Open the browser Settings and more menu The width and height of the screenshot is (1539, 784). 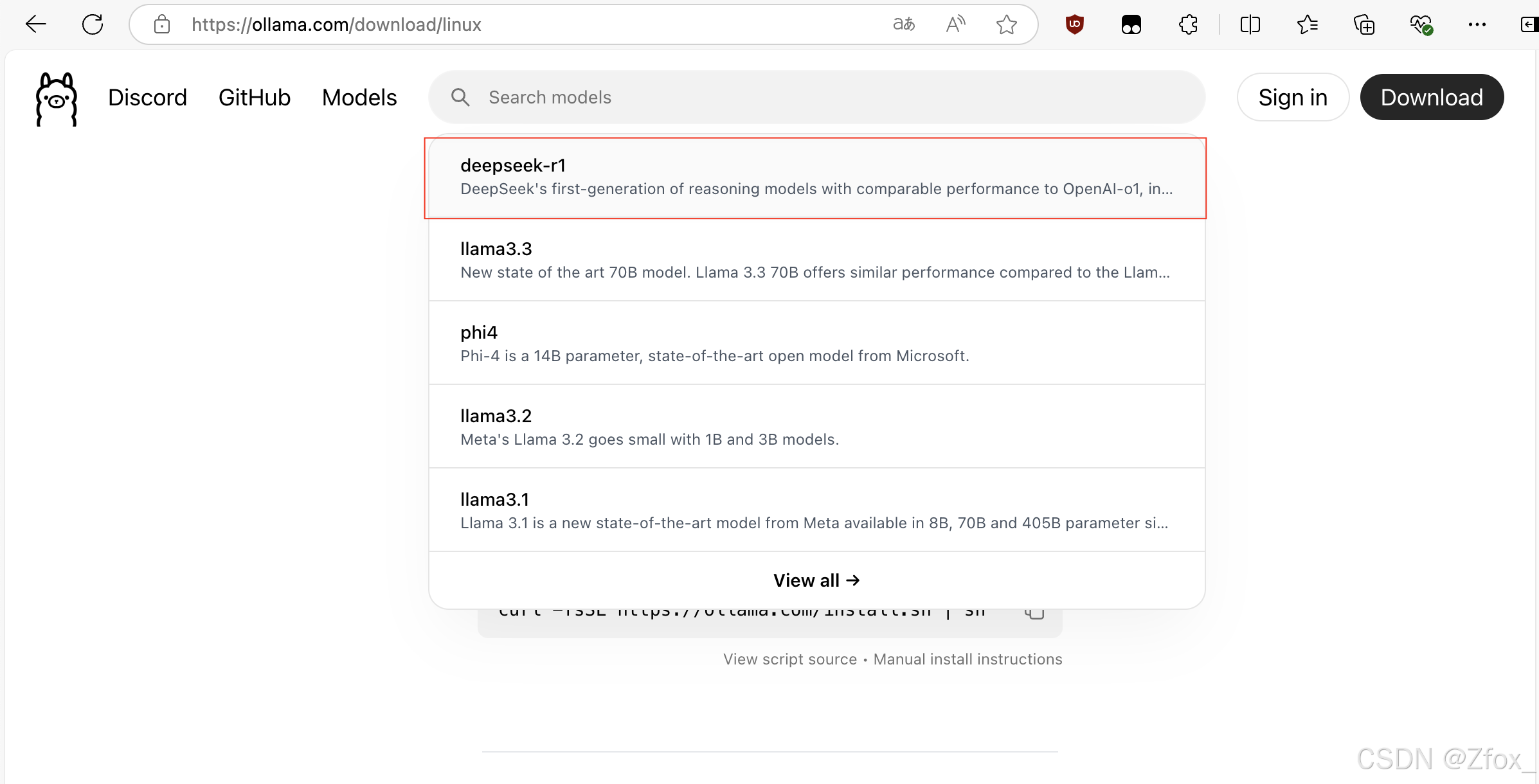coord(1477,24)
